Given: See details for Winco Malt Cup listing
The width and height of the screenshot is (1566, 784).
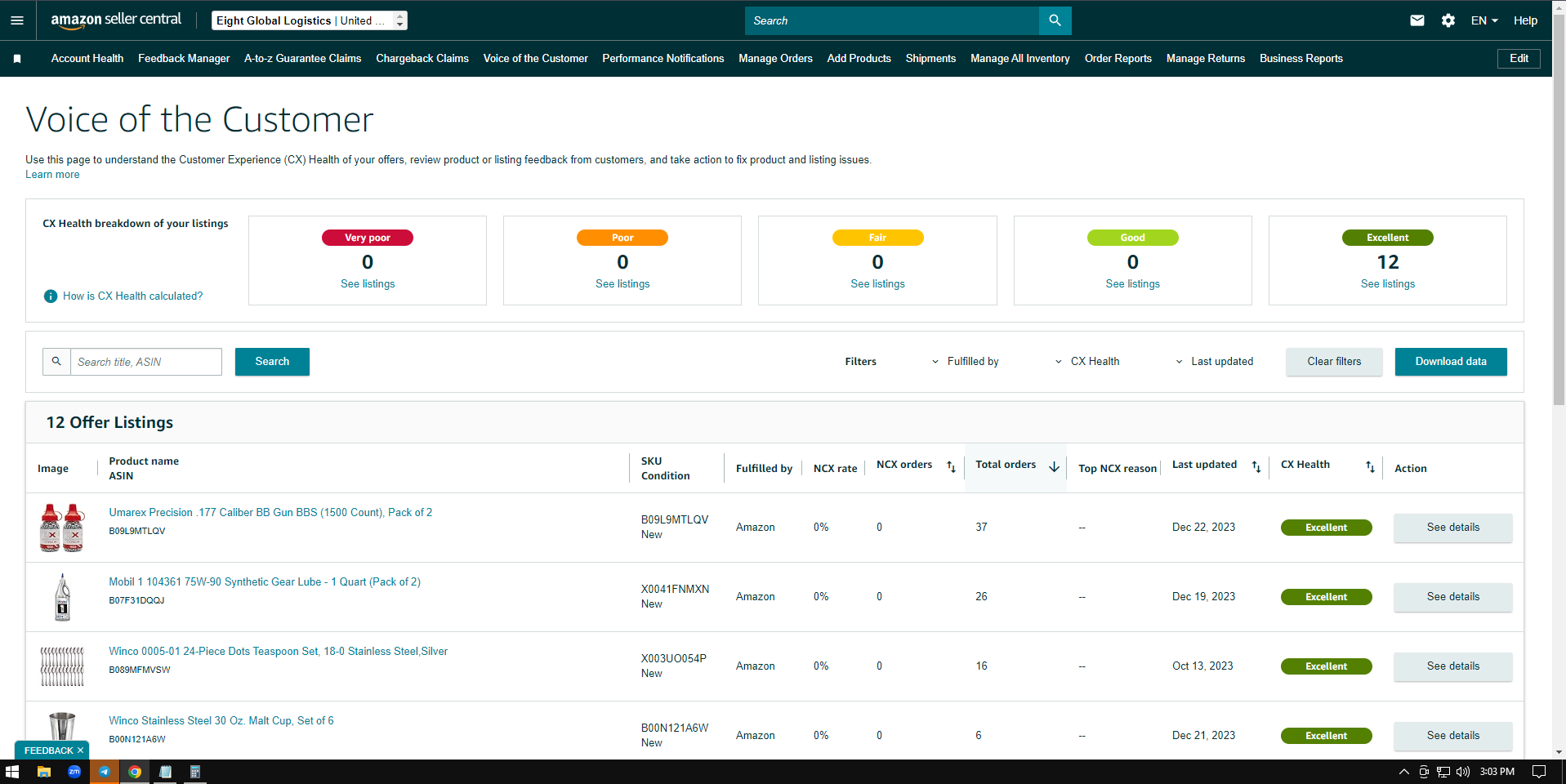Looking at the screenshot, I should (1453, 736).
